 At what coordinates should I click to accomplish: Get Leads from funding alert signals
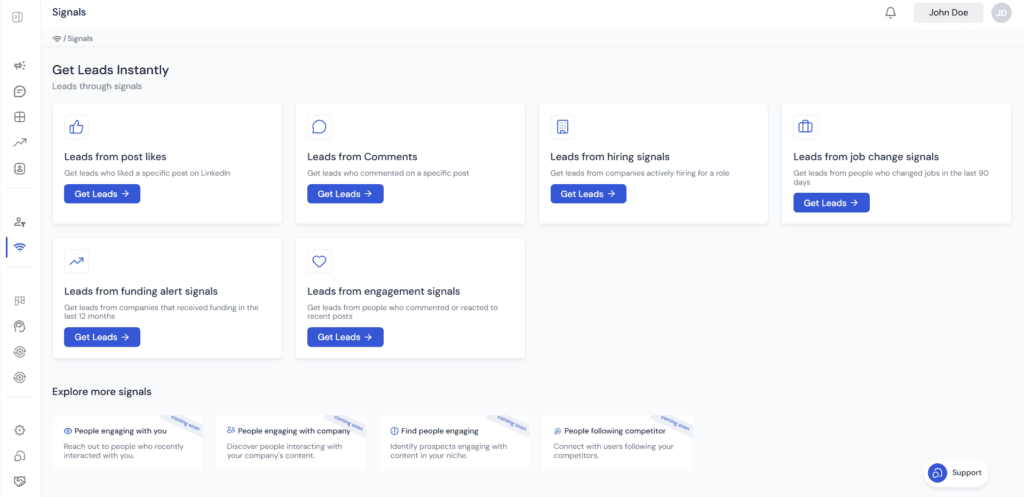(102, 337)
